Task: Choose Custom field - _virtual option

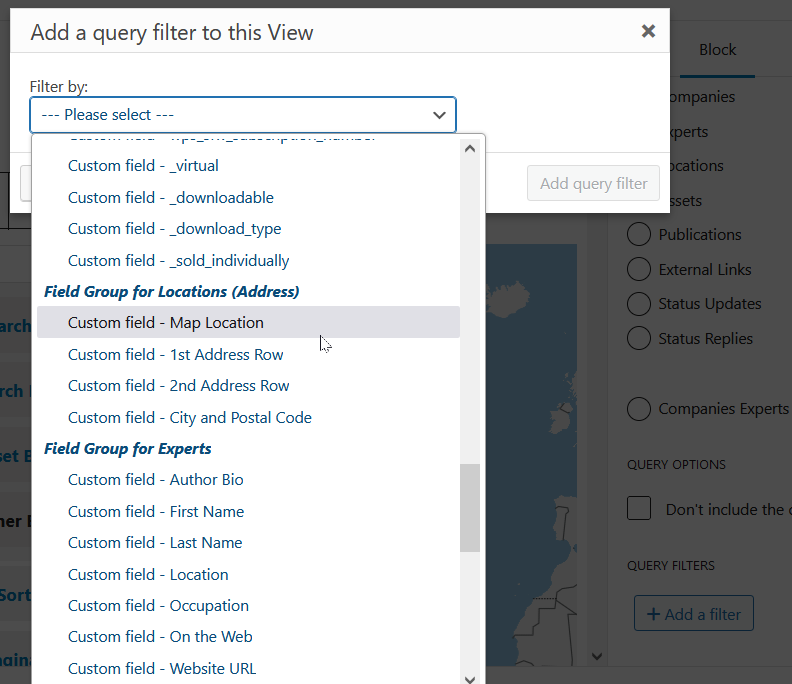Action: pyautogui.click(x=248, y=166)
